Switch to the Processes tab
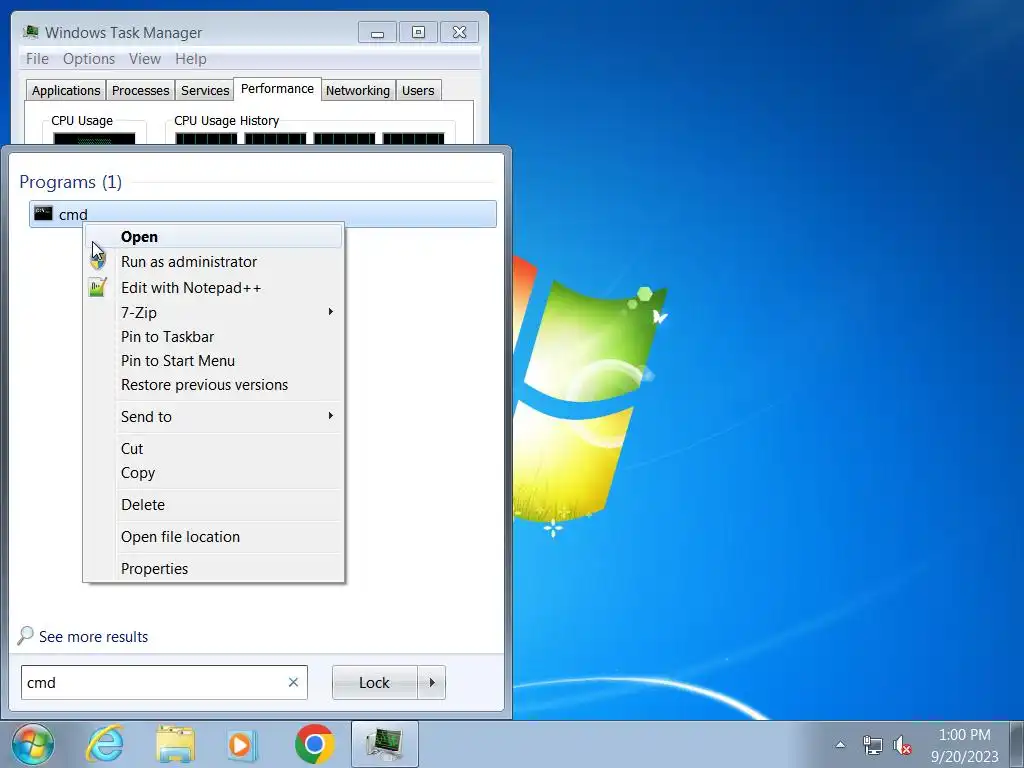 [x=140, y=90]
